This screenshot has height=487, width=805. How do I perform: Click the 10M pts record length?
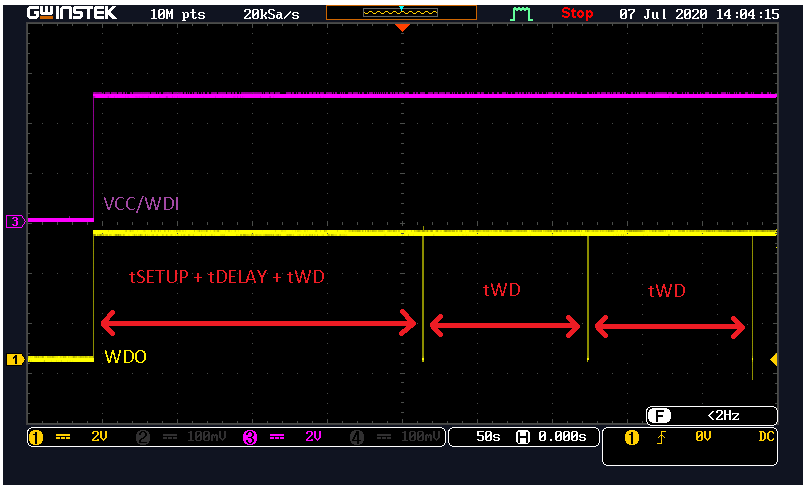(x=178, y=14)
